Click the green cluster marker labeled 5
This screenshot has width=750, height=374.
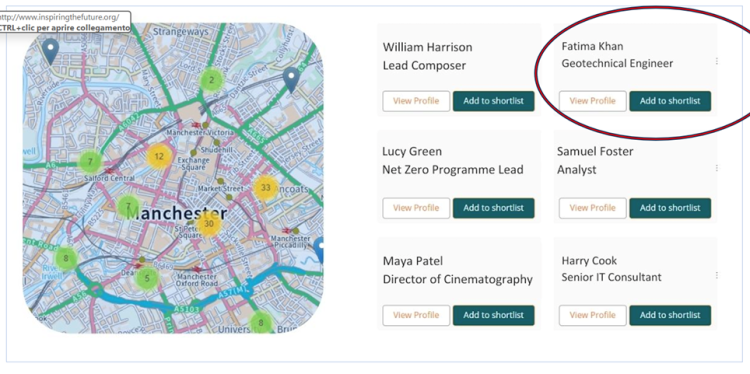pos(147,278)
